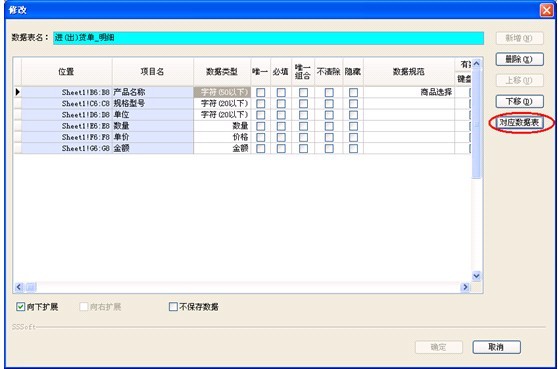
Task: Select the 数据类型 cell for 单位
Action: pyautogui.click(x=222, y=115)
